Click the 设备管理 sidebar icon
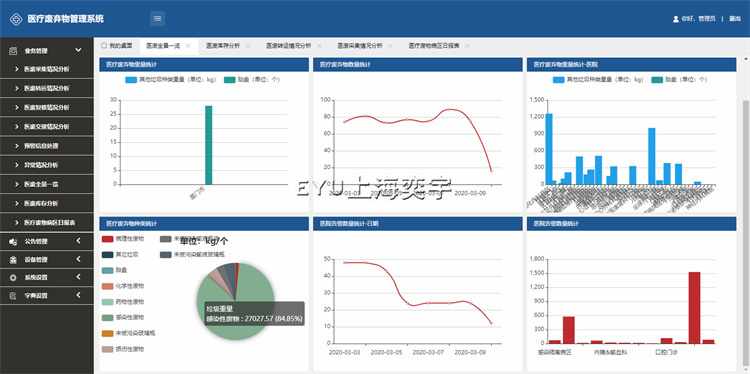The width and height of the screenshot is (750, 374). point(13,260)
